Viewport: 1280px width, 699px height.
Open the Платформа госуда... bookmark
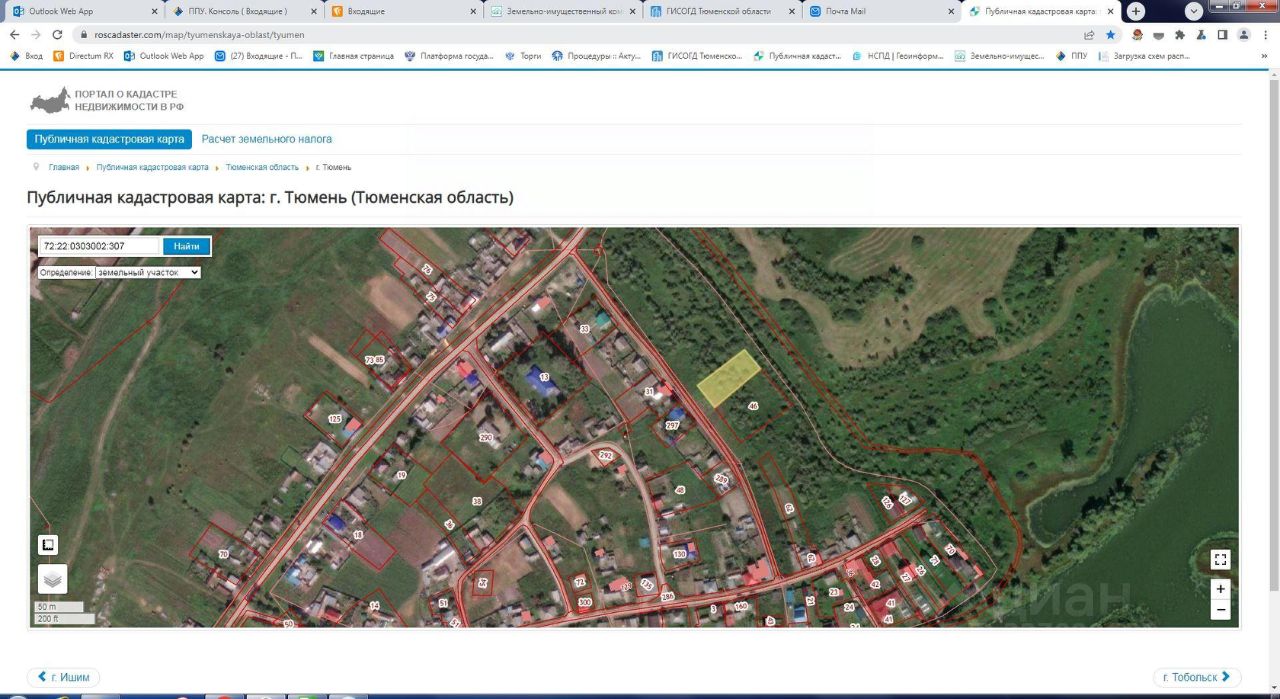click(449, 56)
